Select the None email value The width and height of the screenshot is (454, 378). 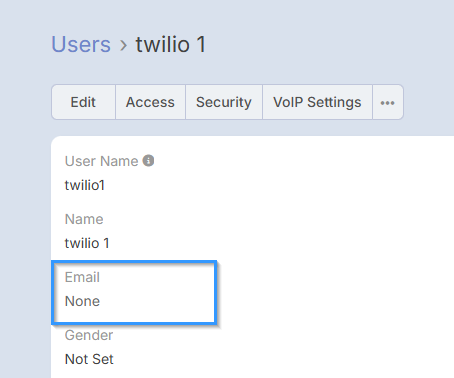pyautogui.click(x=82, y=301)
